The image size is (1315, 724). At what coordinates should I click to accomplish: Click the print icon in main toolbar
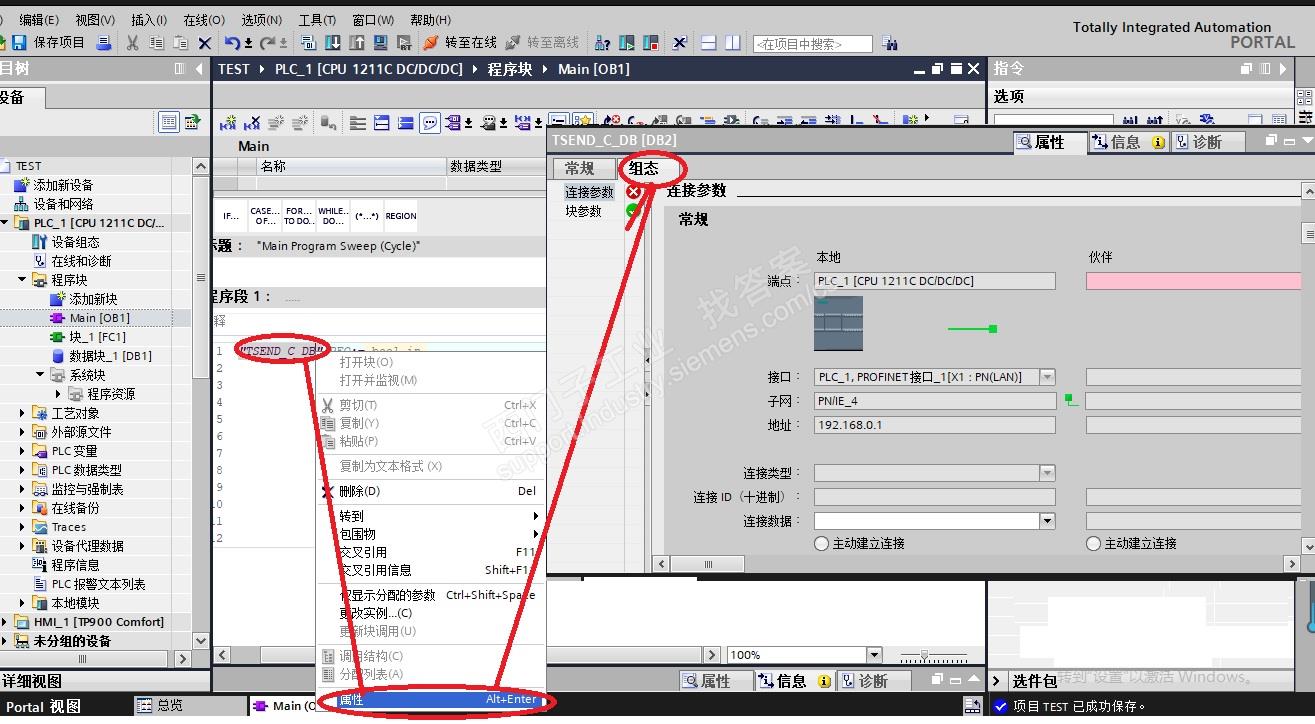click(x=104, y=43)
